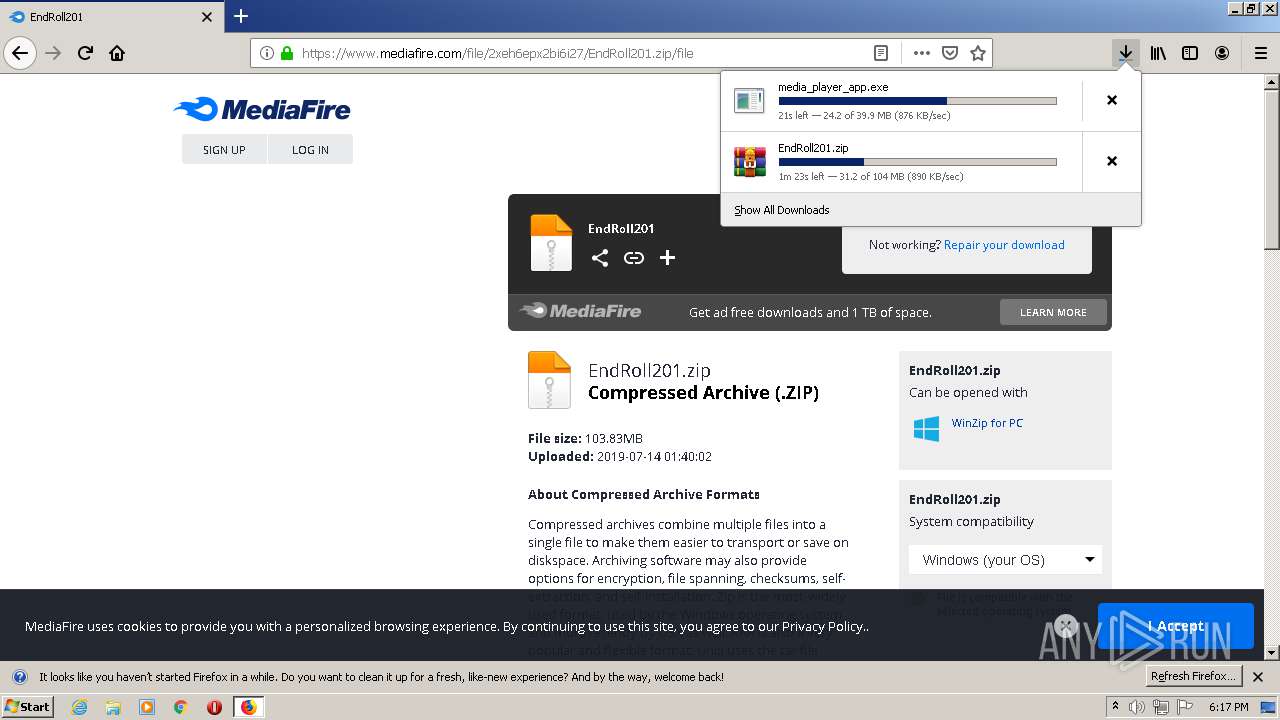Click the orange EndRoll201.zip file icon
This screenshot has width=1280, height=720.
point(549,380)
